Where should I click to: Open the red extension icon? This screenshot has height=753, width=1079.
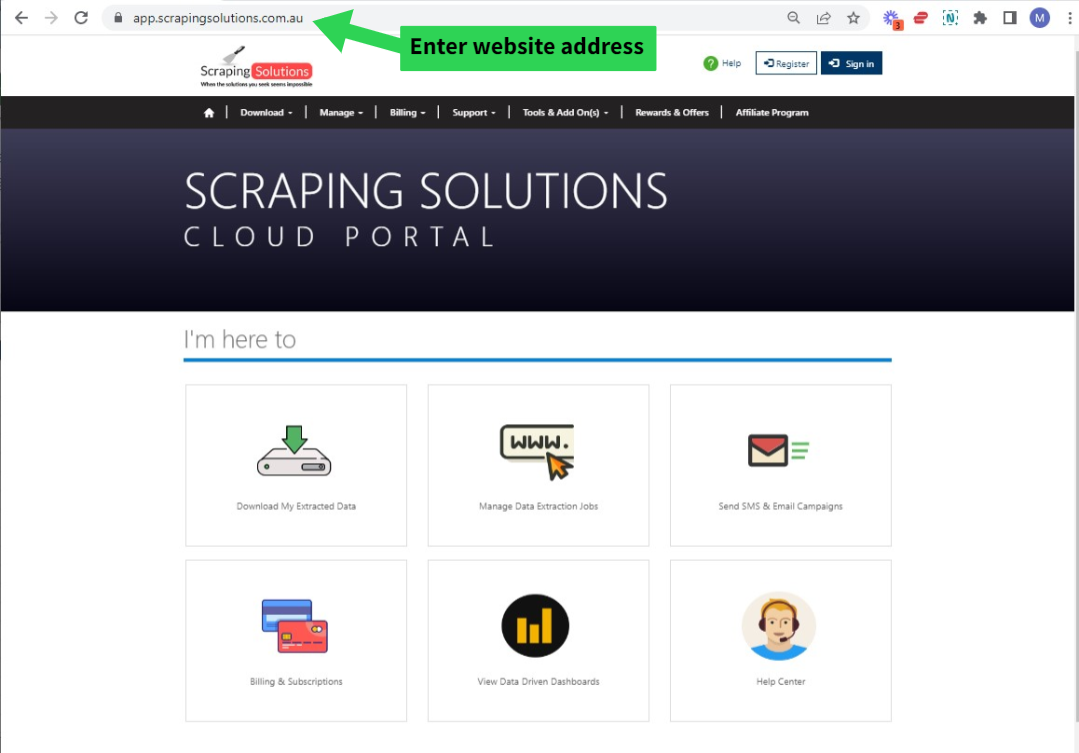click(921, 18)
